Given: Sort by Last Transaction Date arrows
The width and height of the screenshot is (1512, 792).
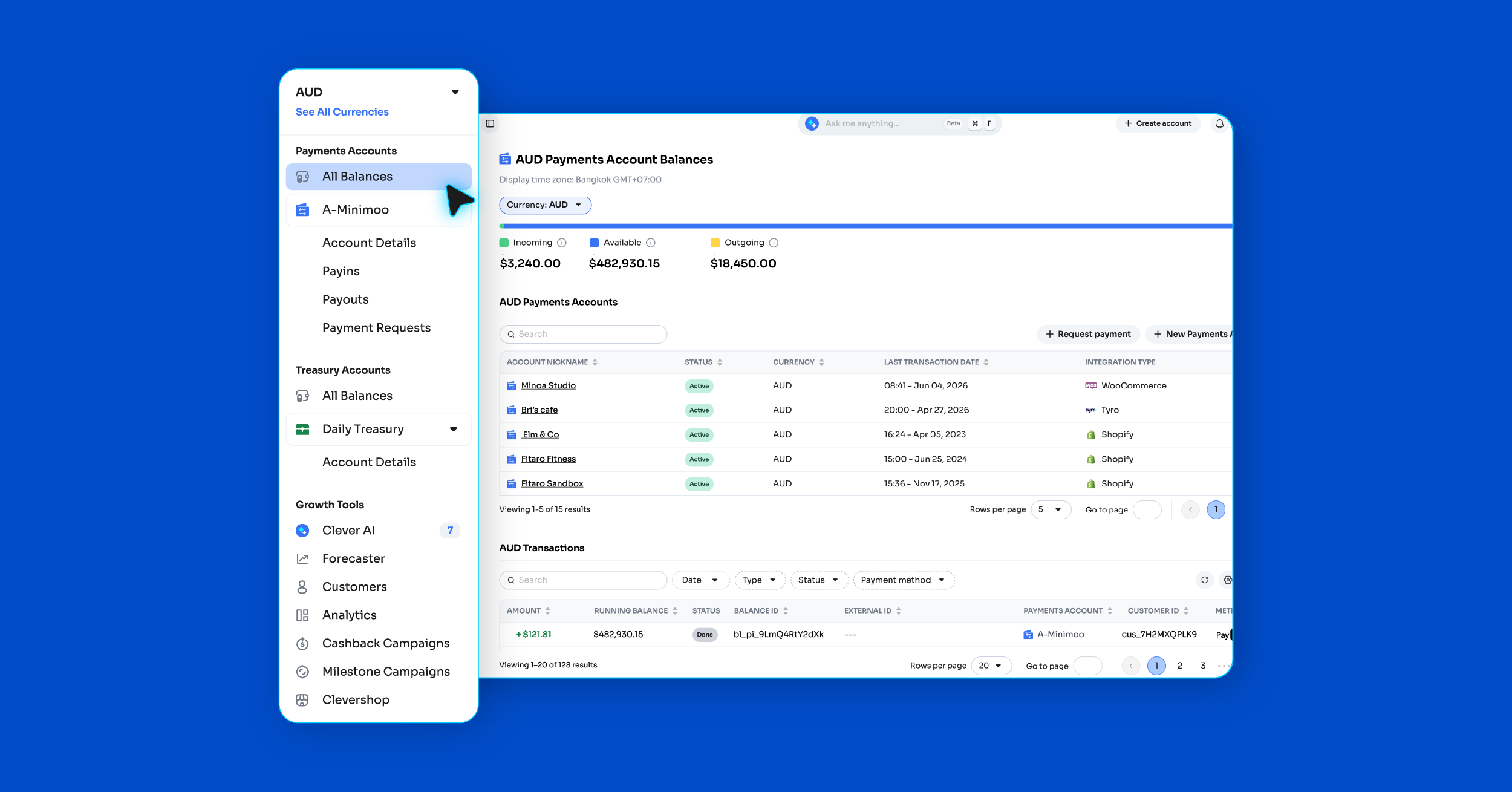Looking at the screenshot, I should pyautogui.click(x=986, y=362).
